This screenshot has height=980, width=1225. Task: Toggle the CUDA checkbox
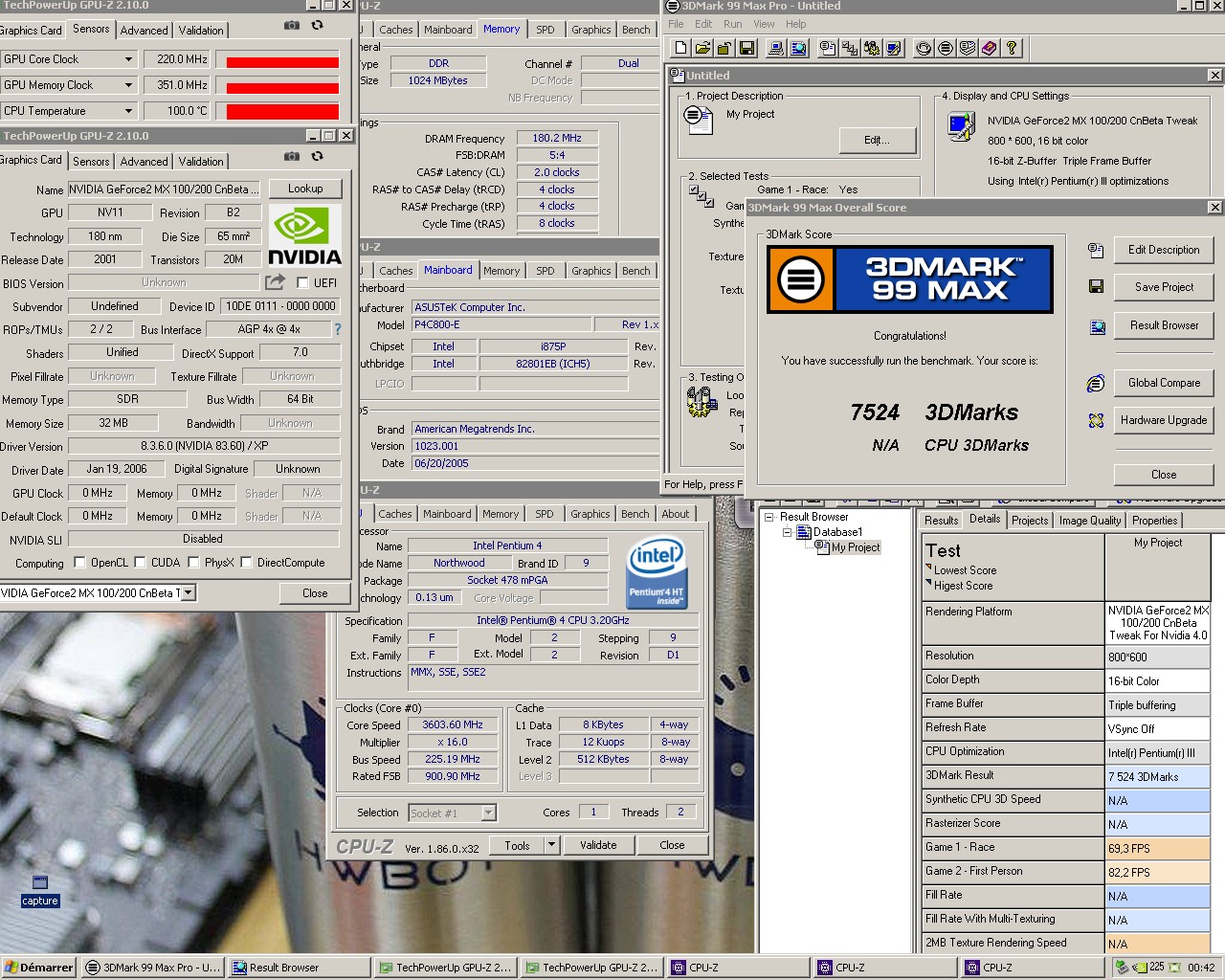[x=140, y=563]
